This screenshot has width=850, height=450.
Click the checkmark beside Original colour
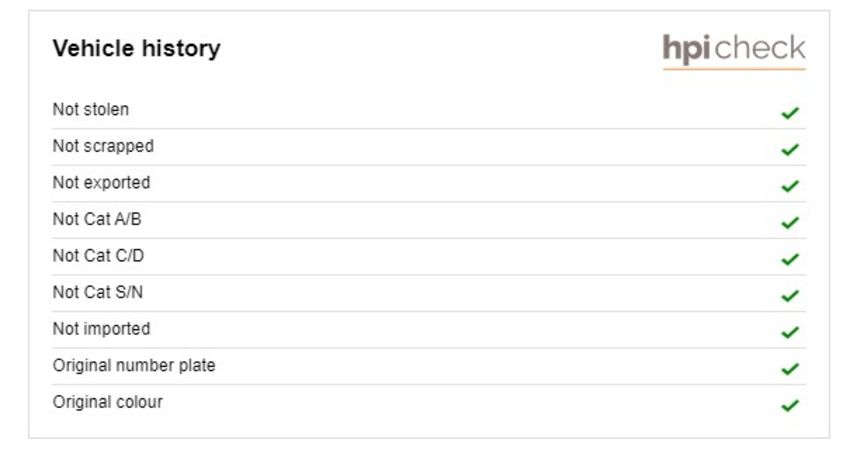(x=790, y=405)
